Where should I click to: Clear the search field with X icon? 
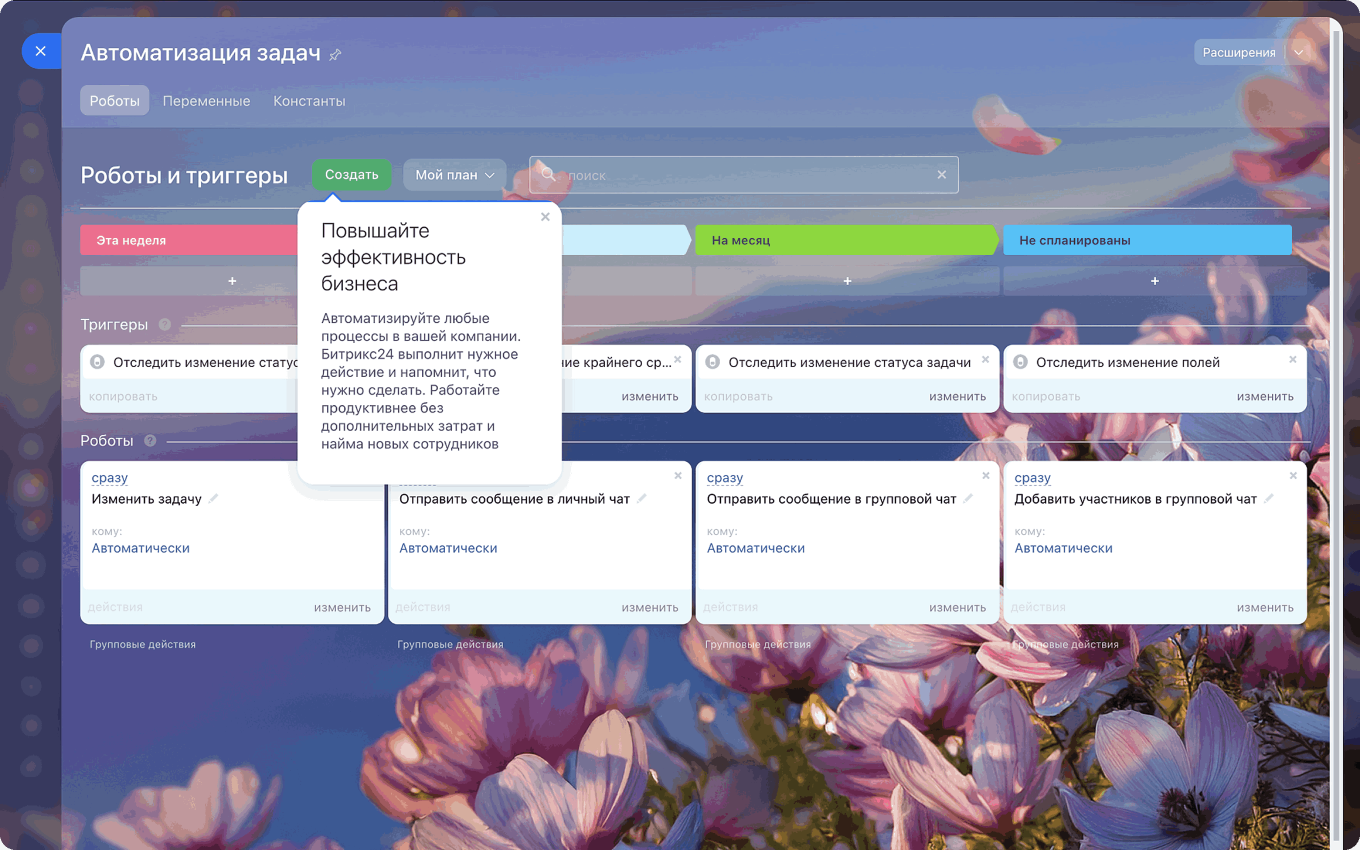pos(941,175)
